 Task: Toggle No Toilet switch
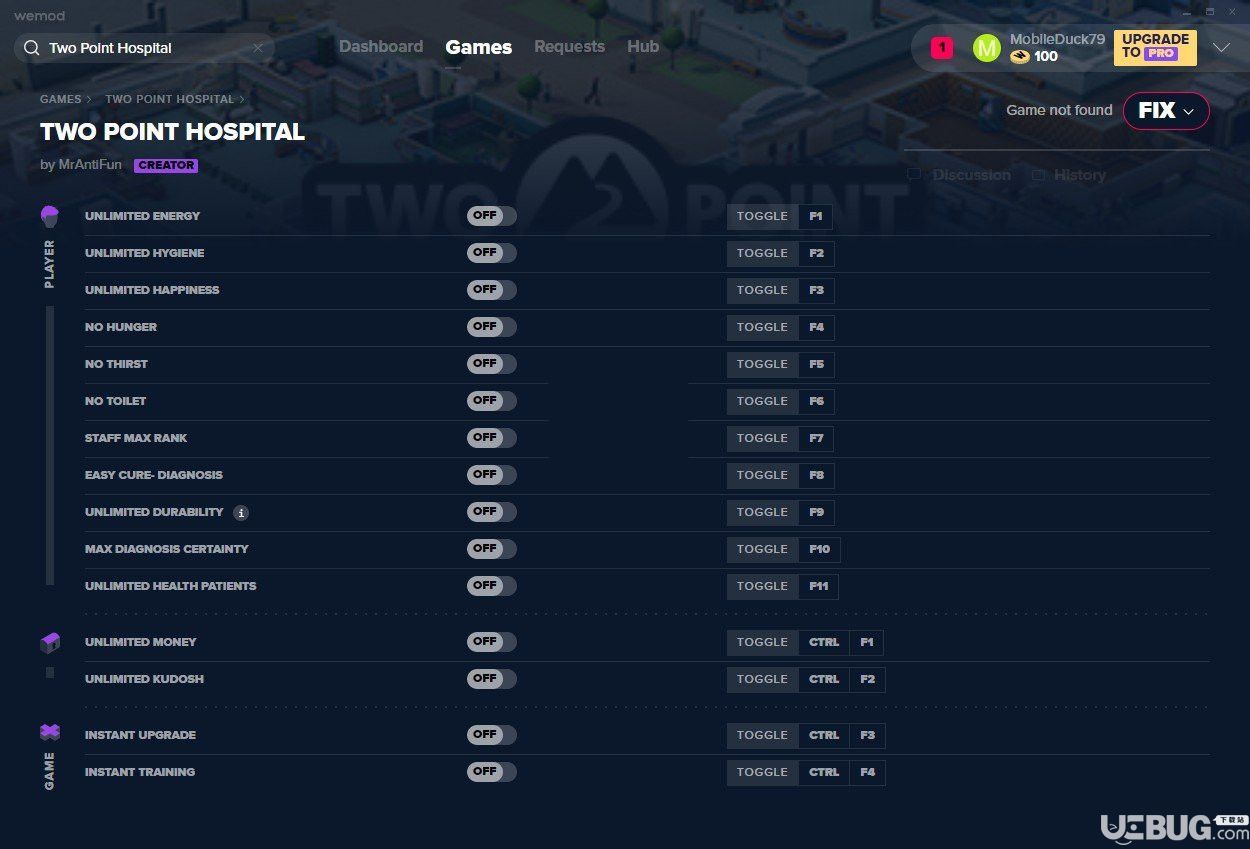pyautogui.click(x=492, y=401)
